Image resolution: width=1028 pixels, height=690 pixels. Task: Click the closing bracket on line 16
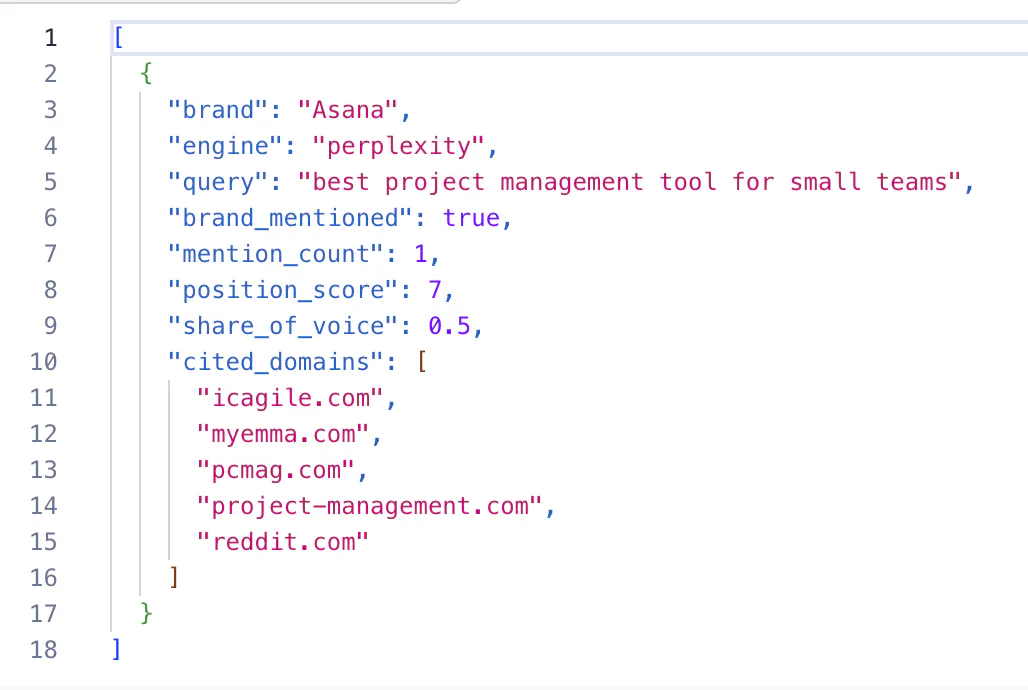[x=174, y=577]
